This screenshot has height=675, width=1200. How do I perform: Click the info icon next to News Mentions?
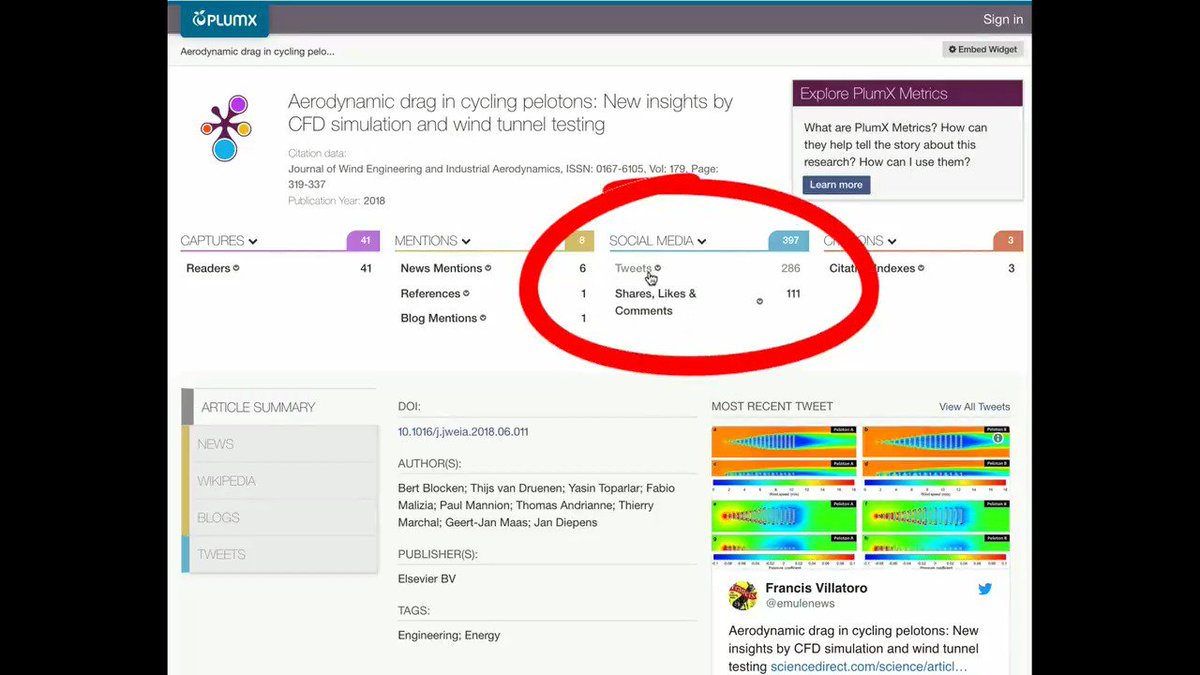488,268
